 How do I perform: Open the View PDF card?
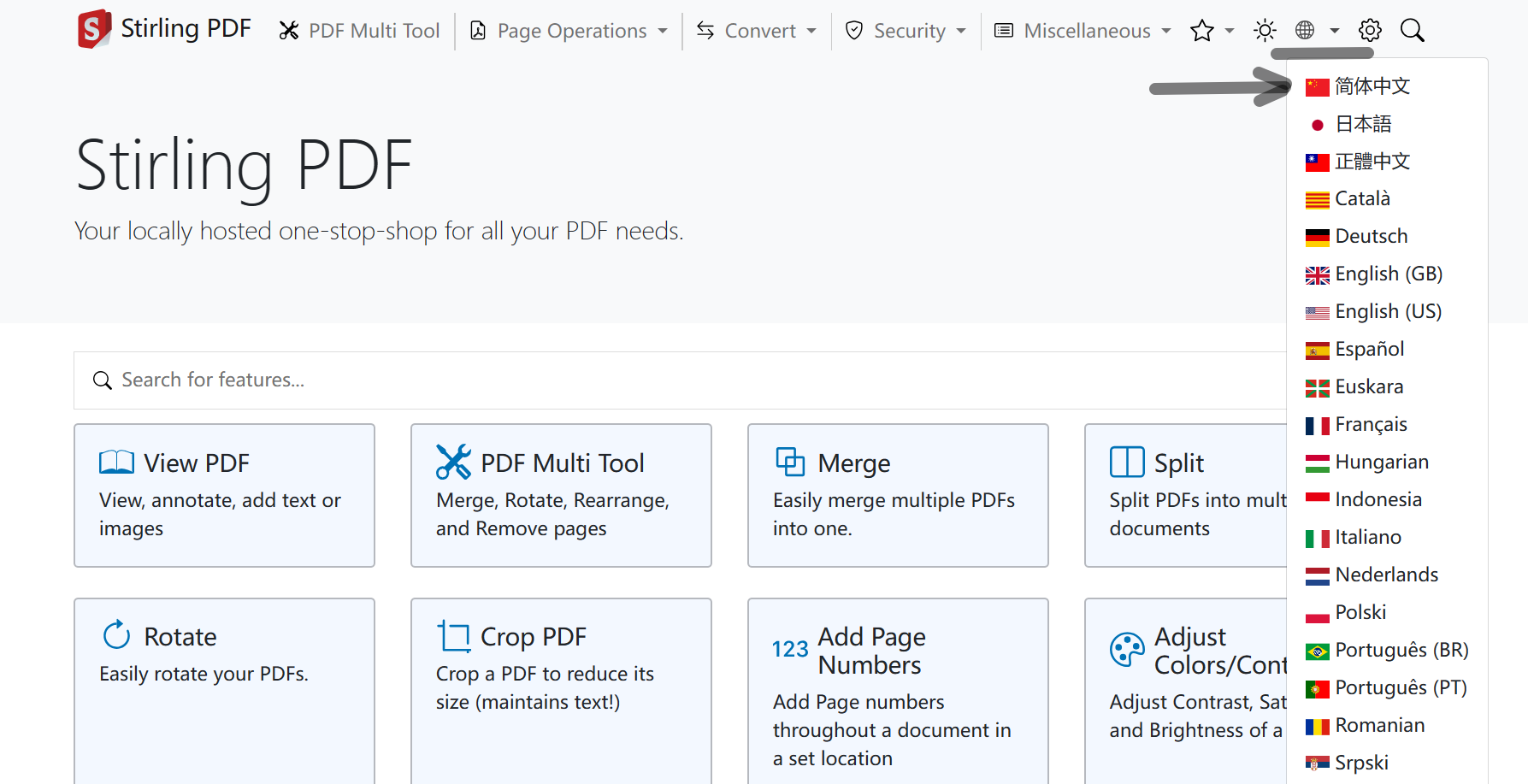[x=224, y=494]
